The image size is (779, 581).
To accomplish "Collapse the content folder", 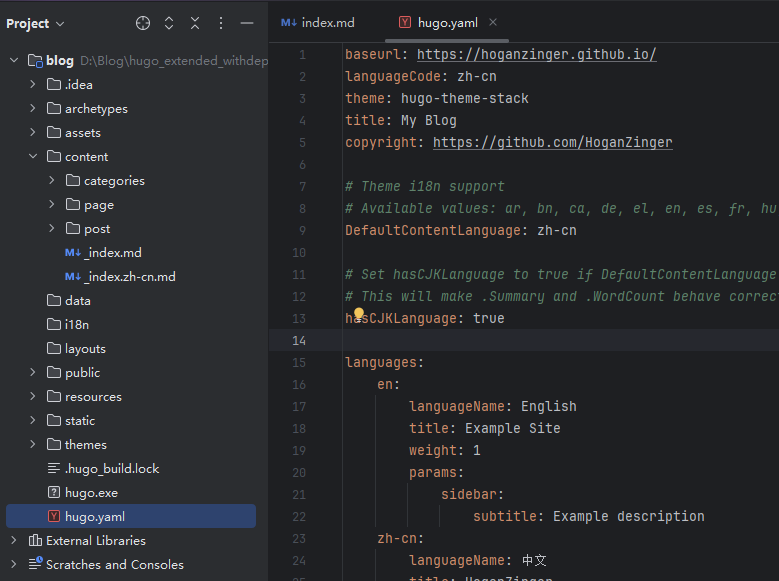I will 33,157.
